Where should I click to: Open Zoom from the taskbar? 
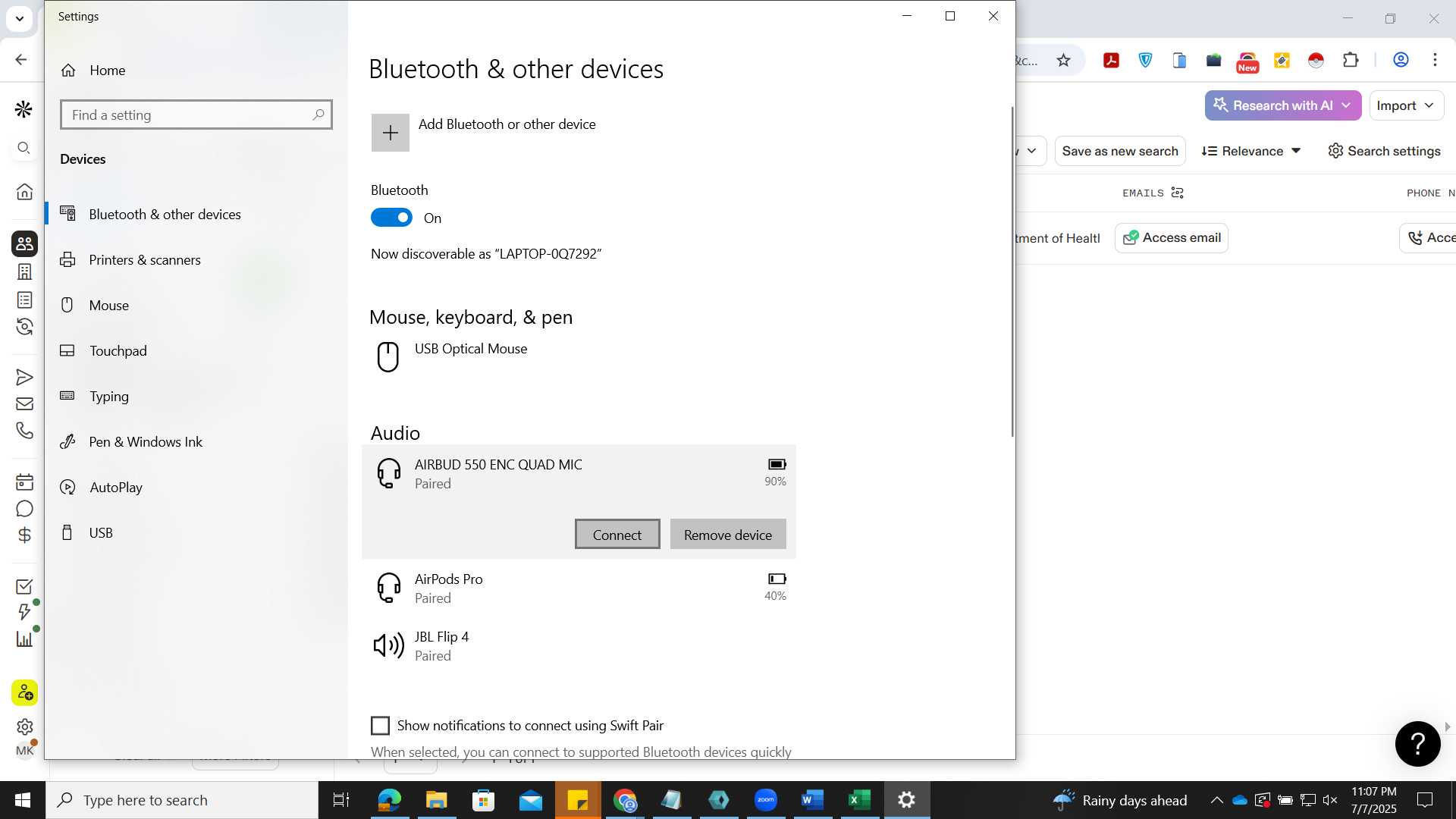click(765, 800)
